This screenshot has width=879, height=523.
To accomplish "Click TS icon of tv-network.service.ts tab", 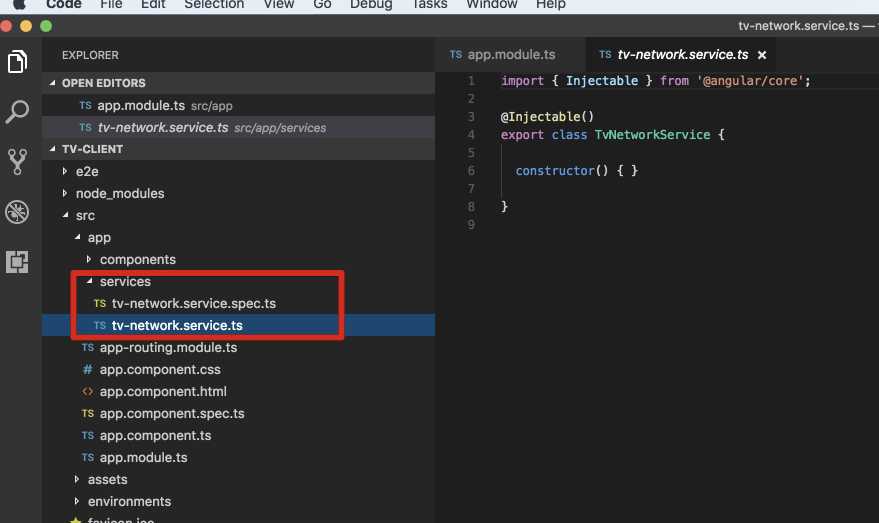I will (x=605, y=54).
